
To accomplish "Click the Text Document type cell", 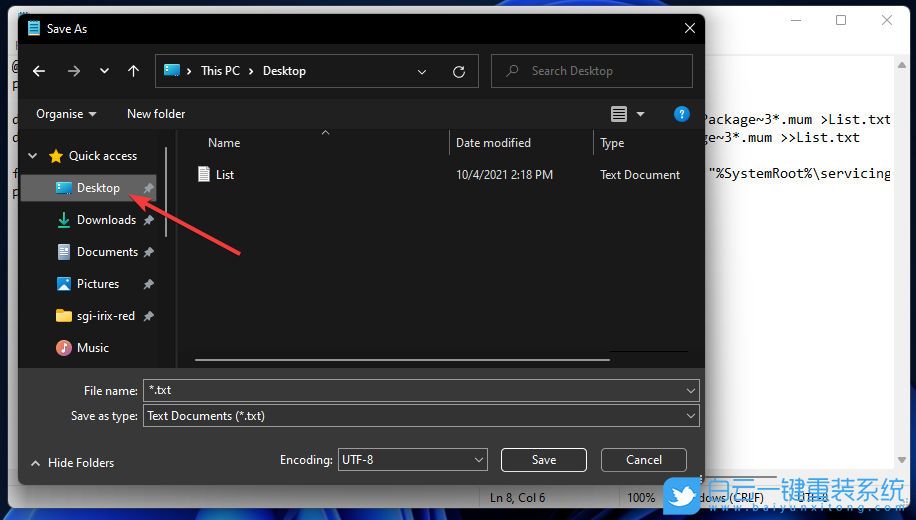I will (640, 175).
